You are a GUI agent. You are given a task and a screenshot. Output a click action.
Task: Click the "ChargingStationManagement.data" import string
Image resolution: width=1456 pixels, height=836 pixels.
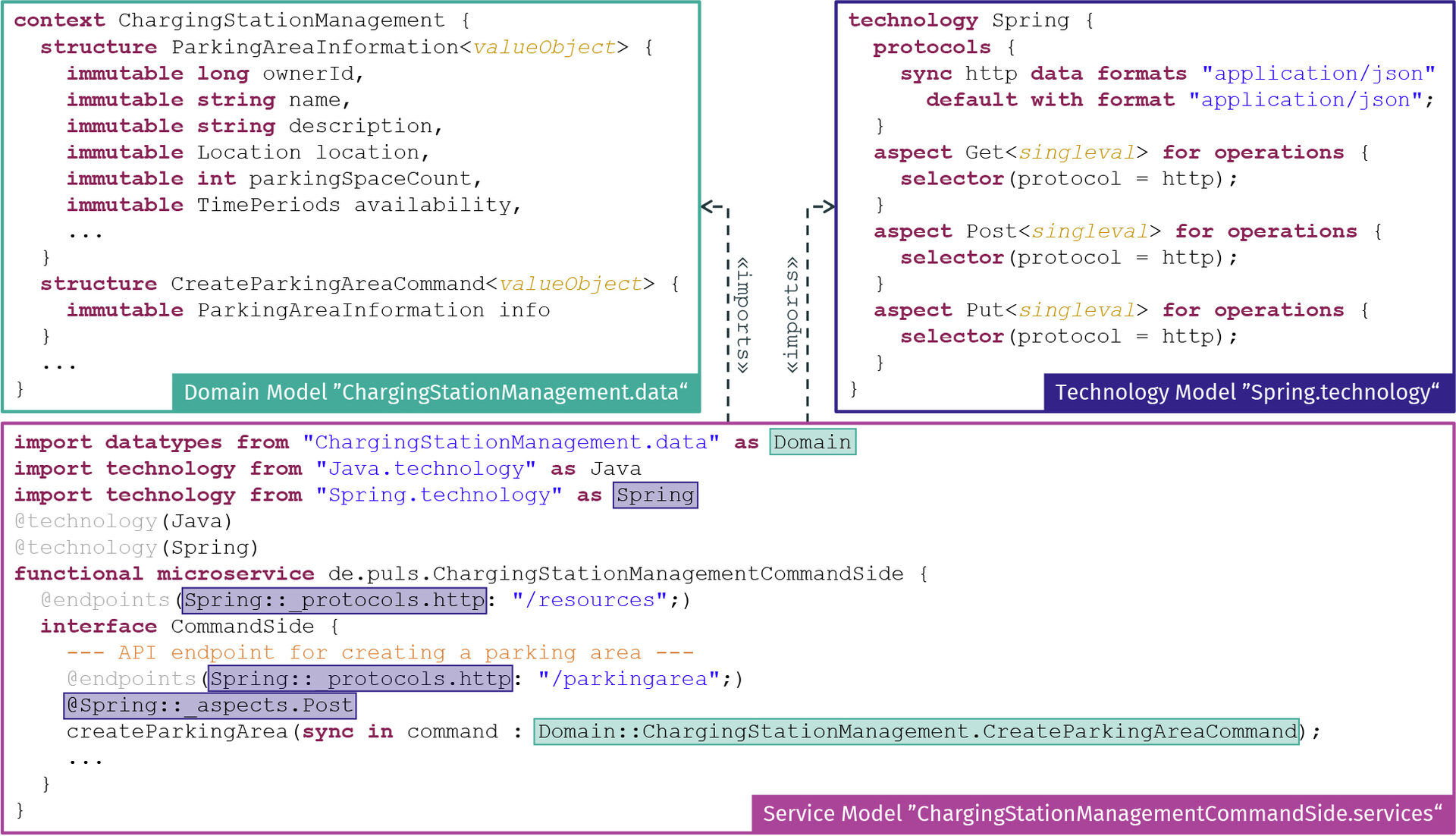pyautogui.click(x=510, y=442)
